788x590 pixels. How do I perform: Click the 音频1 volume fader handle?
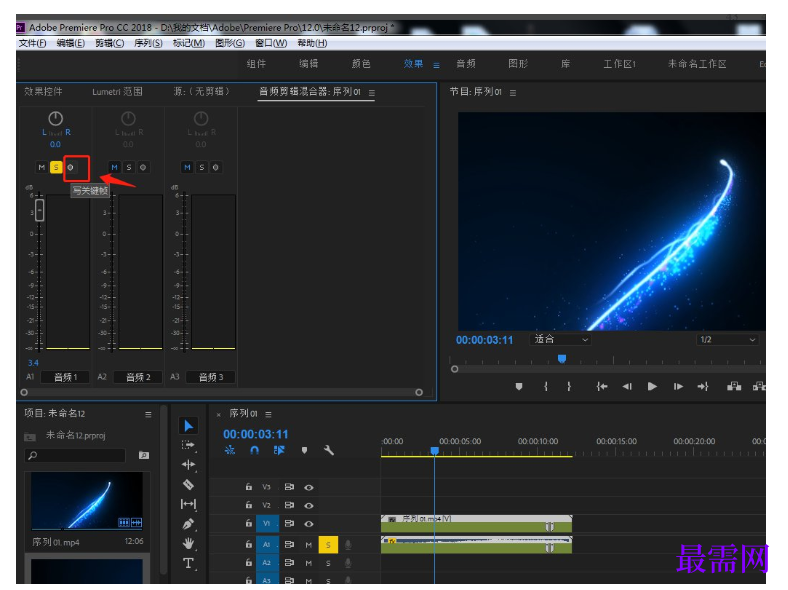click(39, 210)
